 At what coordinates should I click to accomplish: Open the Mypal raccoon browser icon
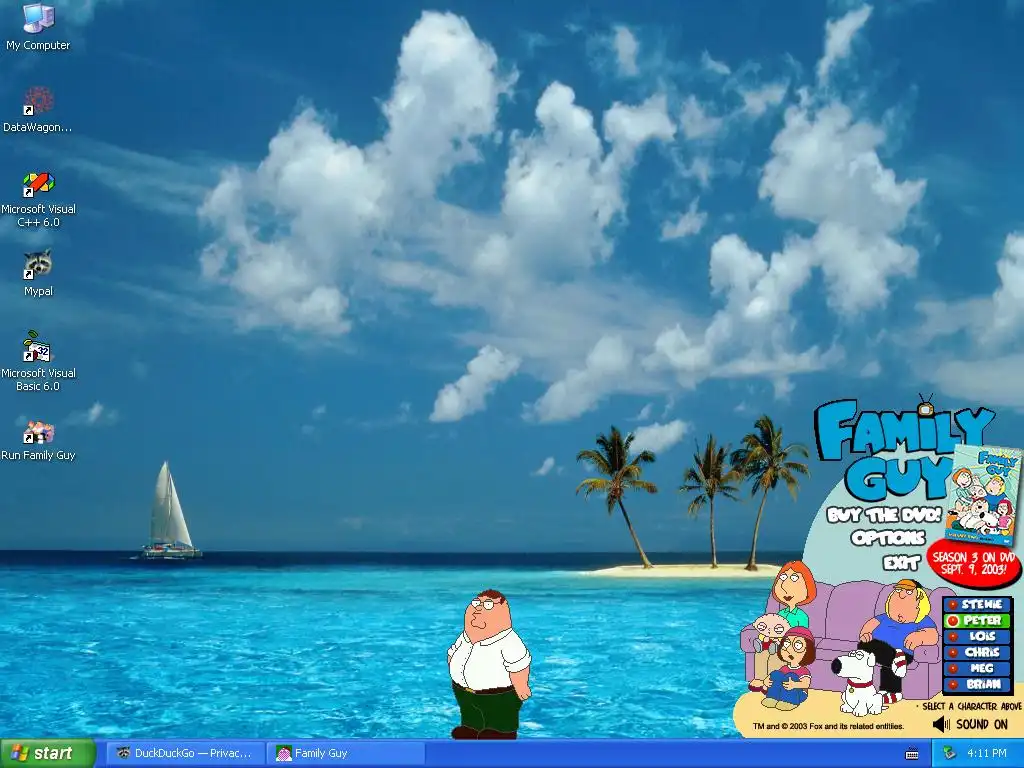pyautogui.click(x=38, y=273)
